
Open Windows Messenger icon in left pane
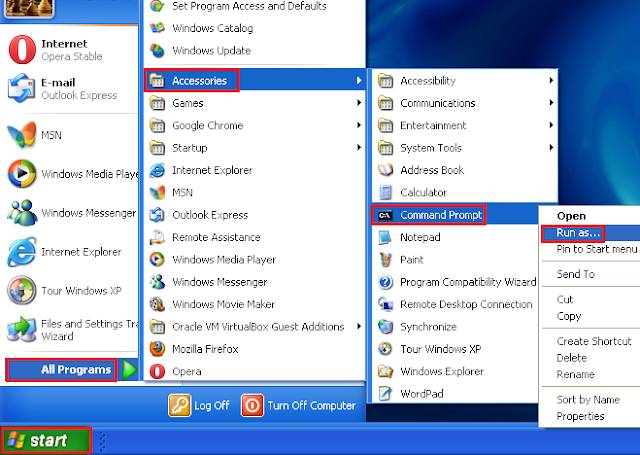click(x=22, y=213)
